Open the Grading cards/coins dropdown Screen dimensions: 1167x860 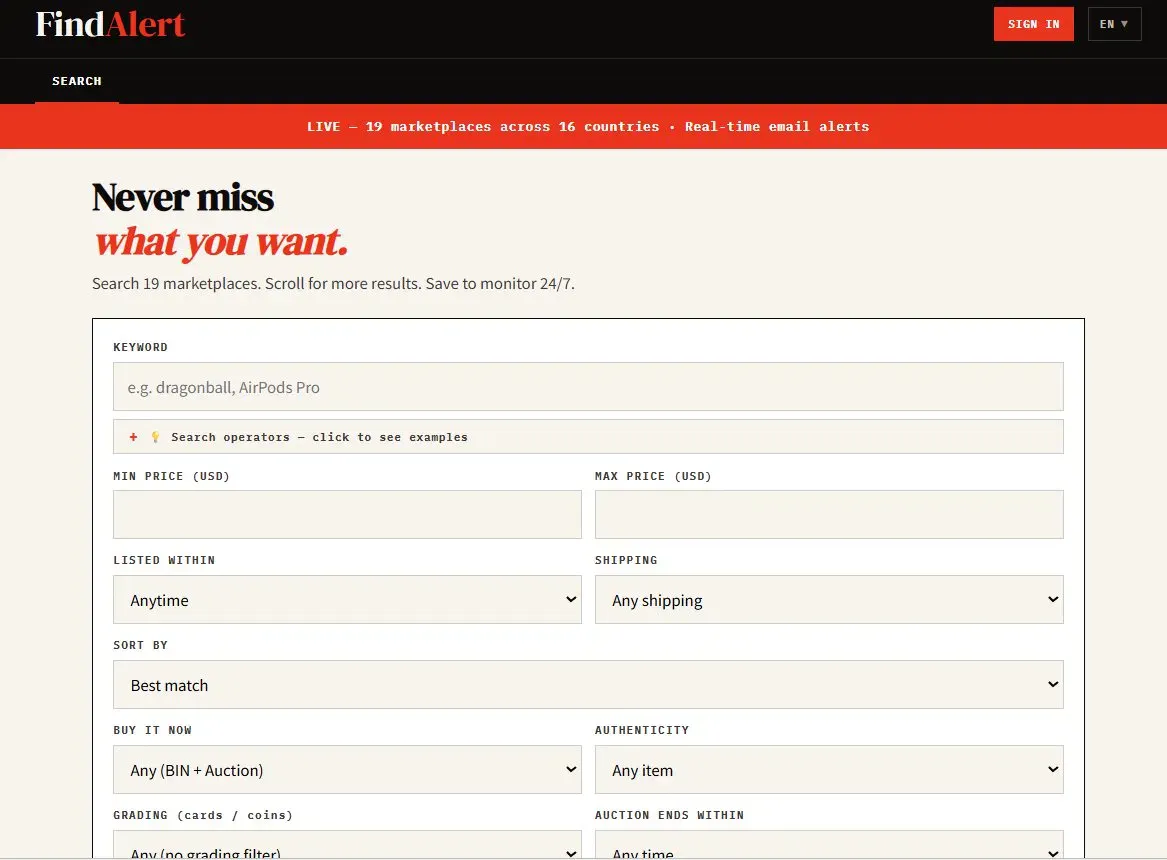click(x=347, y=845)
